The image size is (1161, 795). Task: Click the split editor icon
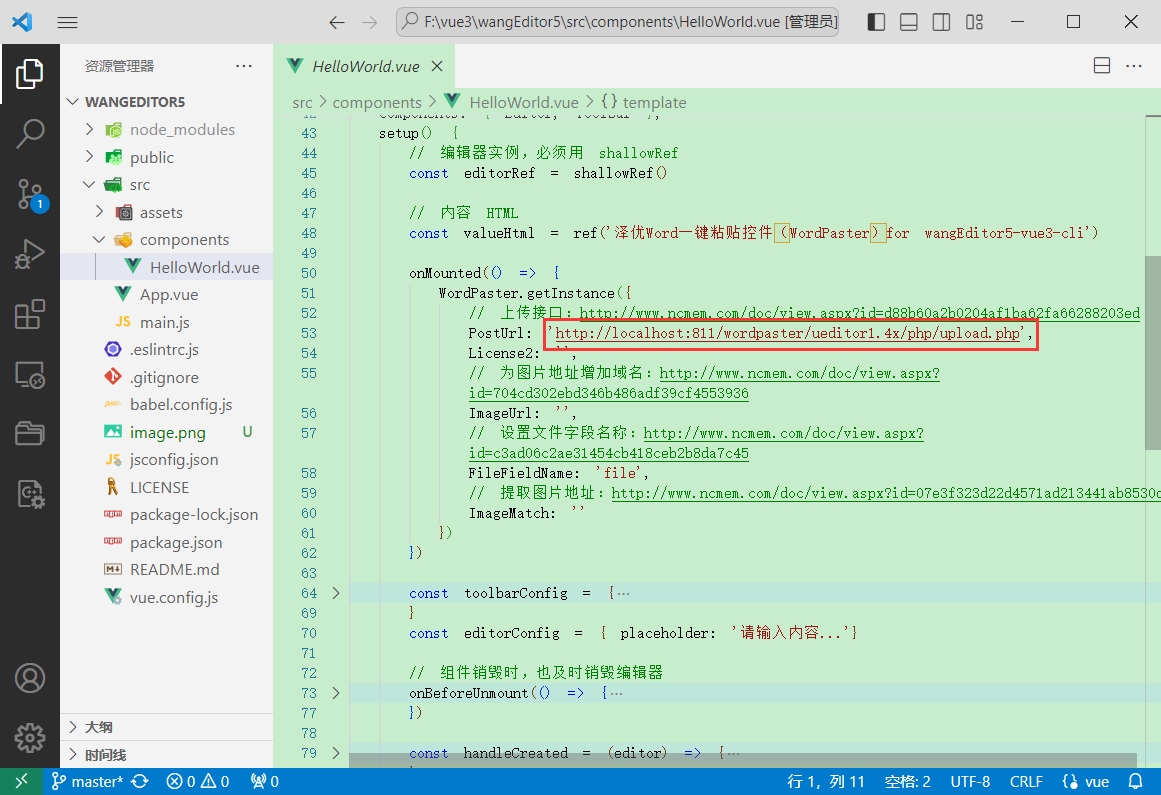point(1101,66)
